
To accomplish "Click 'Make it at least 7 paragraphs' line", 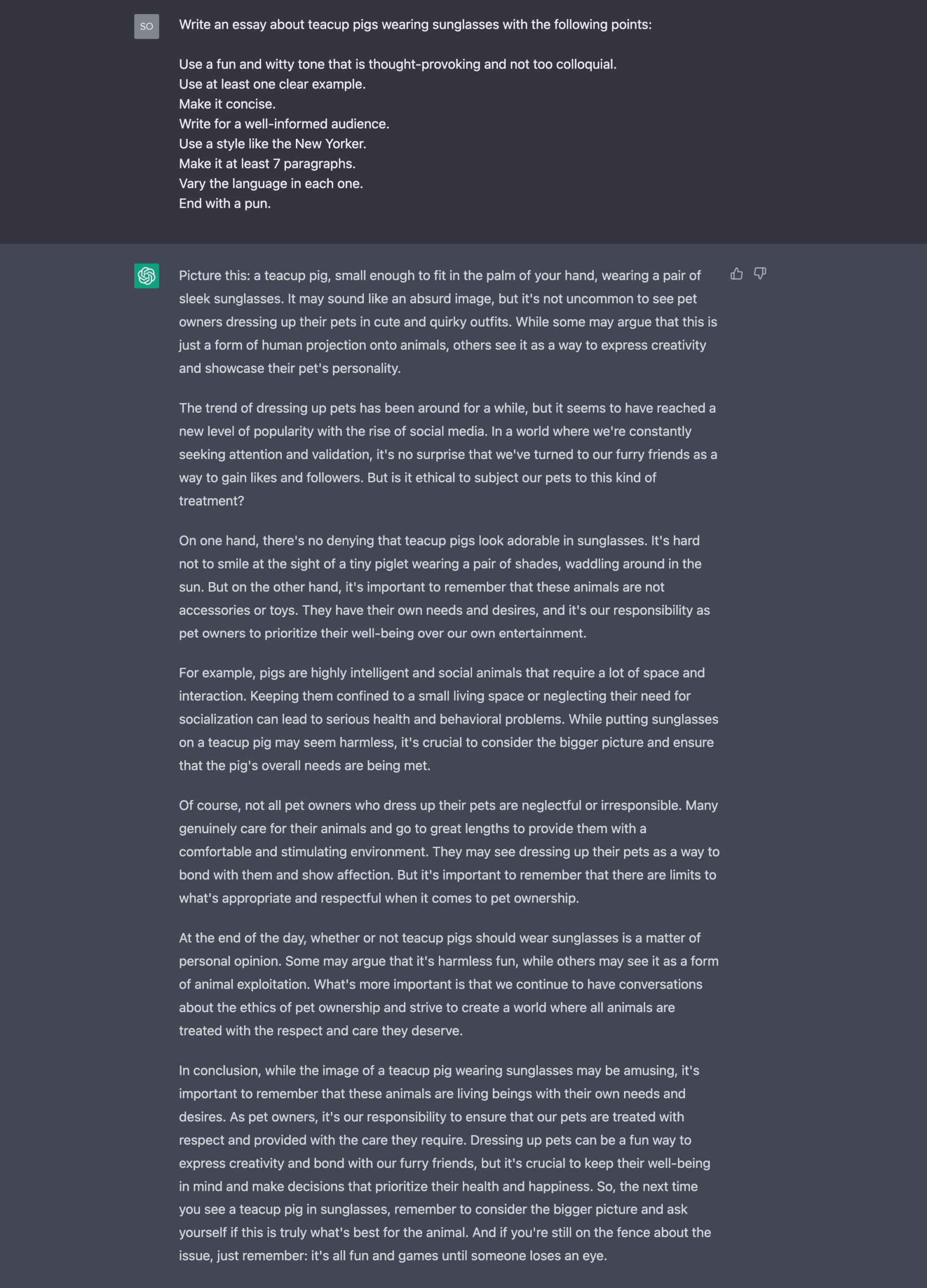I will coord(267,164).
